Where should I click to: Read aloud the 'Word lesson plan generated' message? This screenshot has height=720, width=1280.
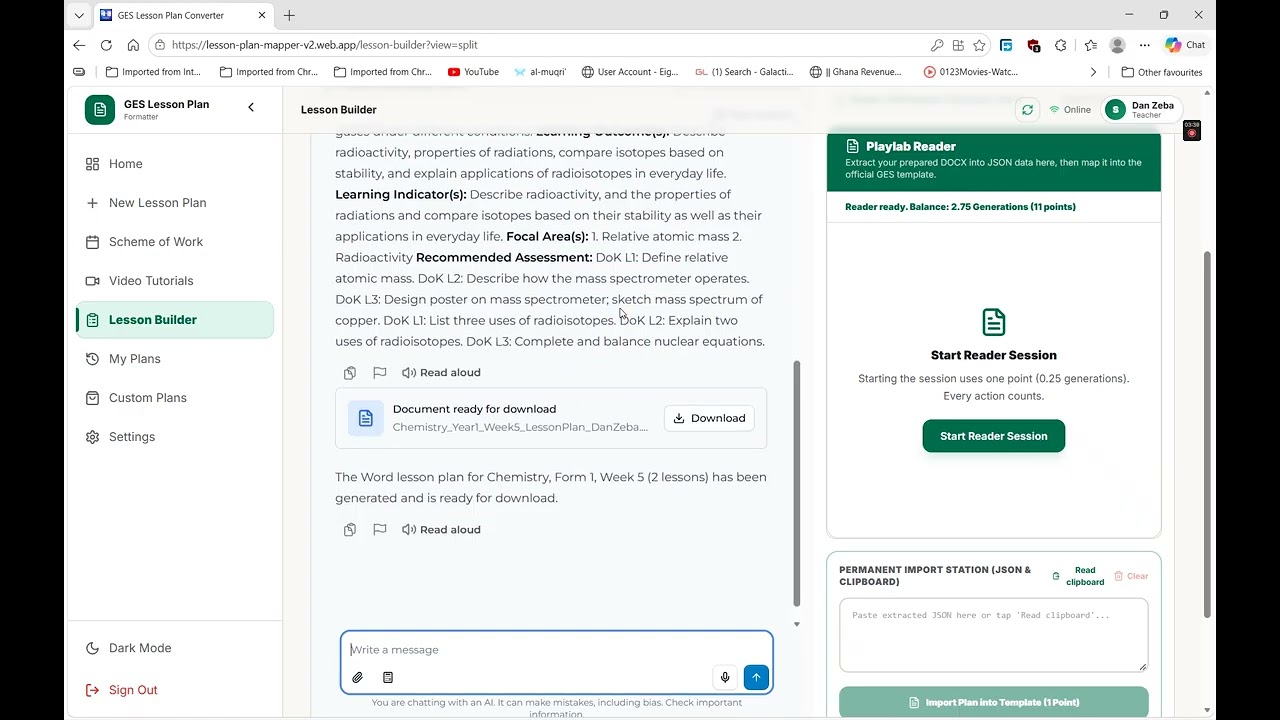coord(441,530)
